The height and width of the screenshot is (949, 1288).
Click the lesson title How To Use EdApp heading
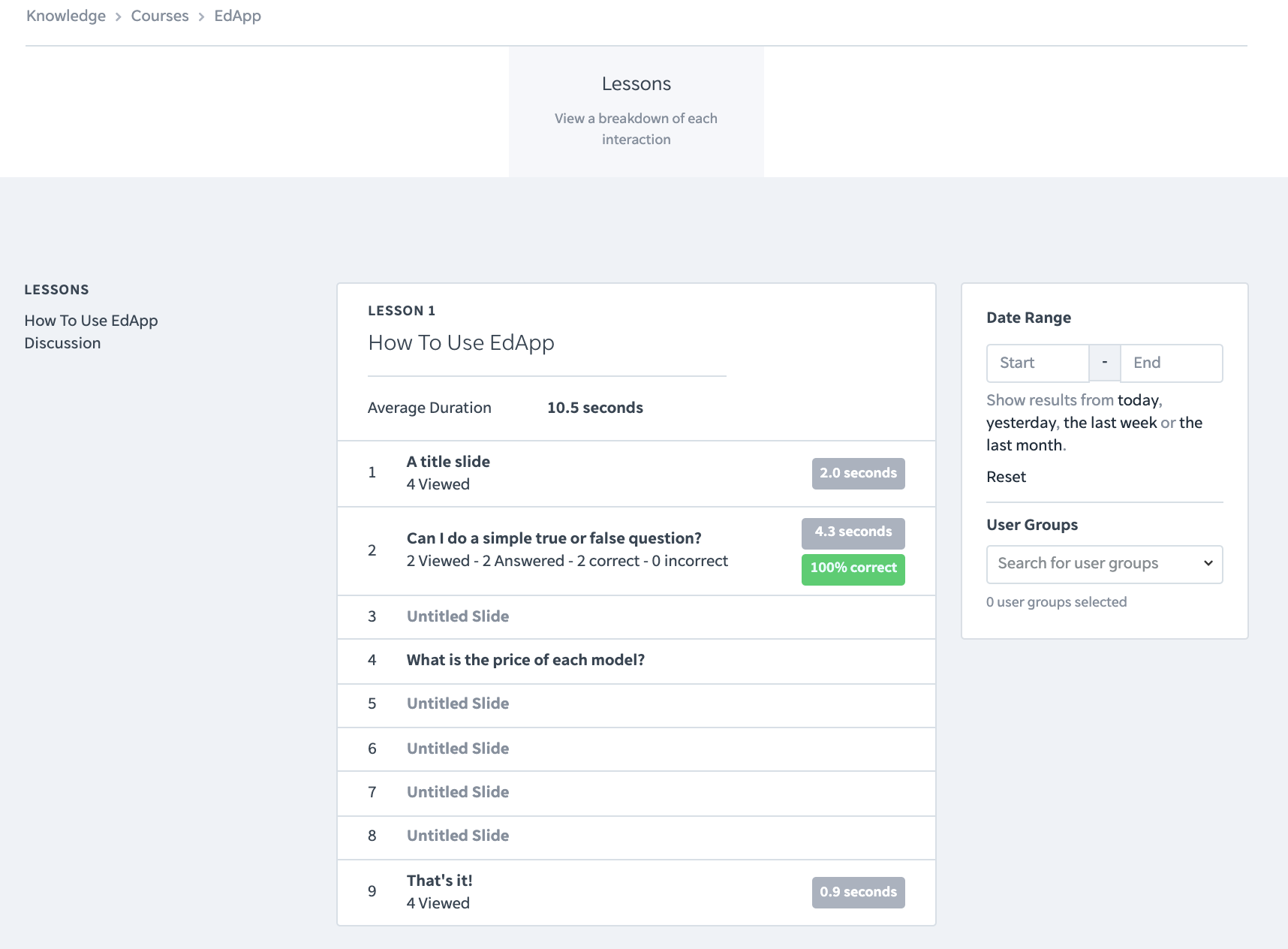461,343
